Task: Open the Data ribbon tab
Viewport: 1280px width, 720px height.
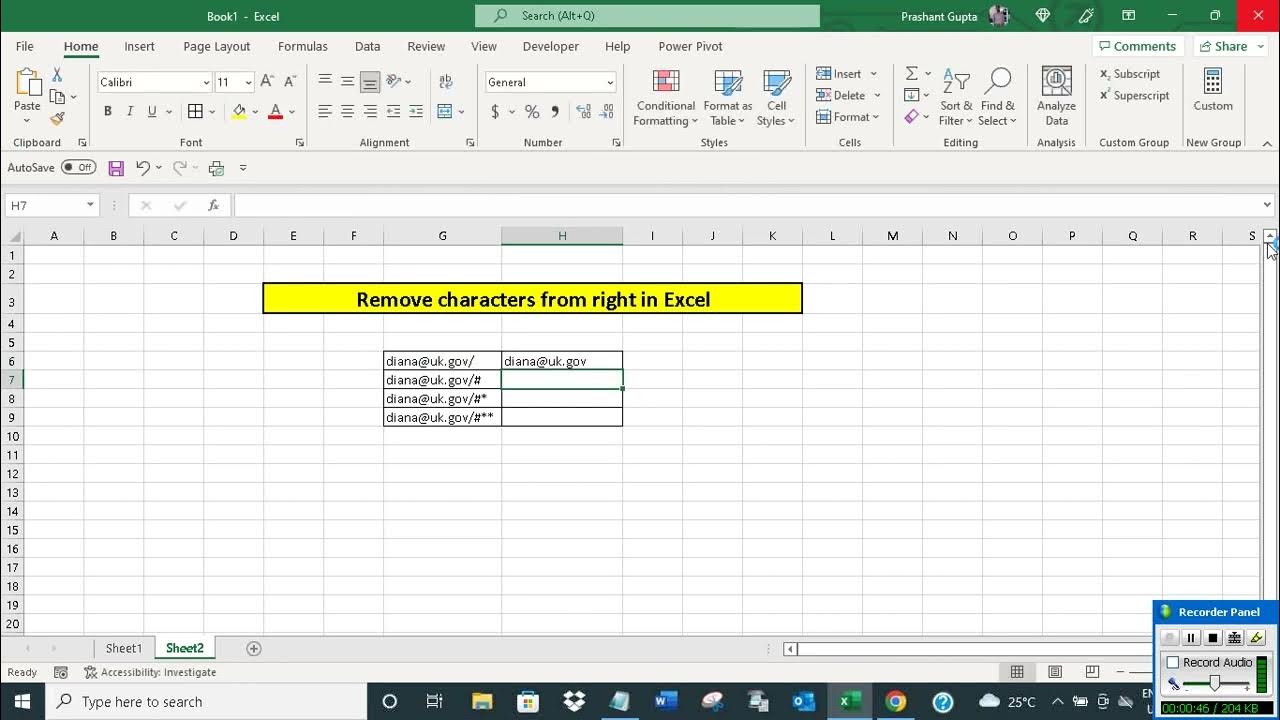Action: 367,46
